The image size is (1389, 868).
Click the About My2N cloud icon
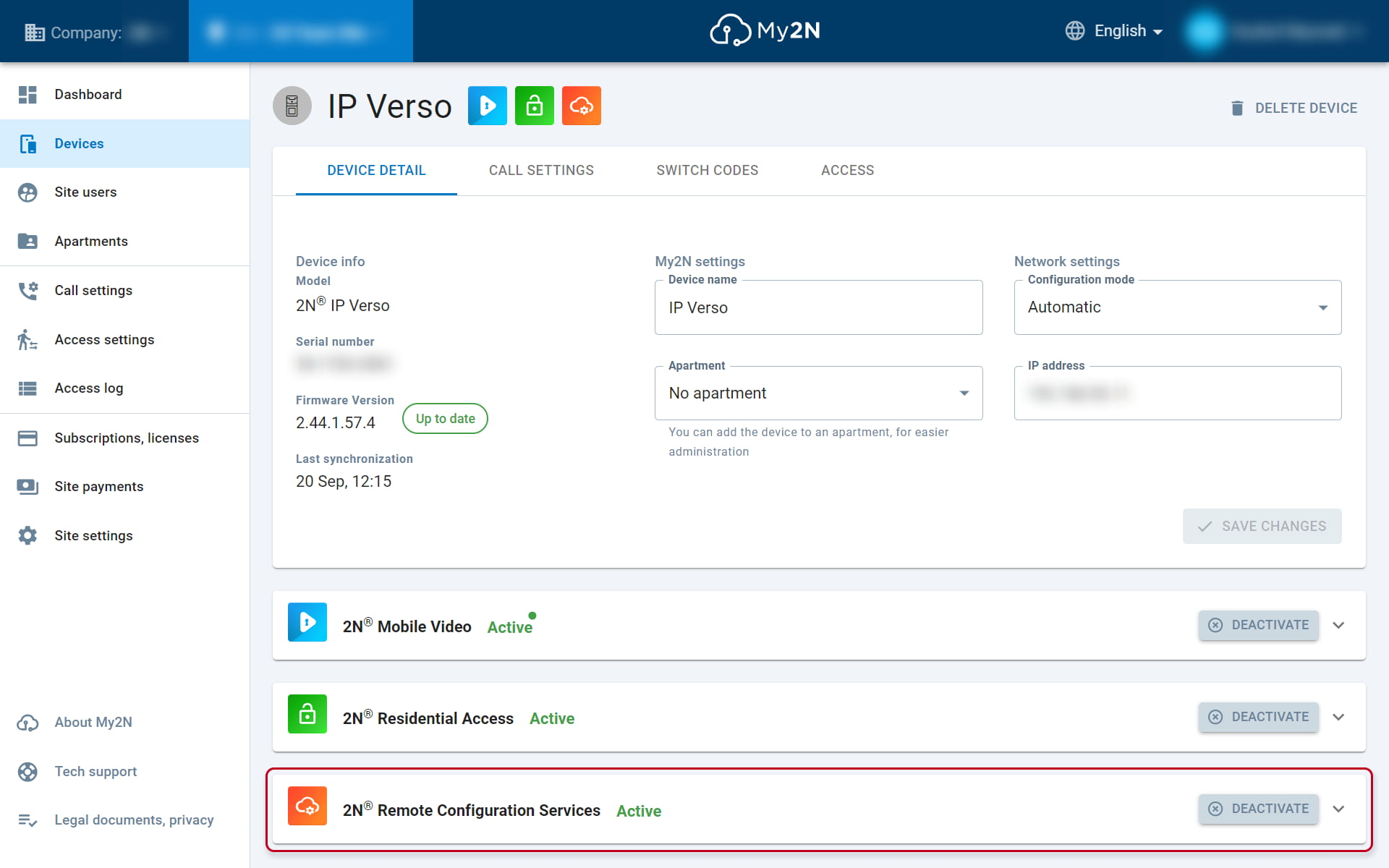point(27,723)
